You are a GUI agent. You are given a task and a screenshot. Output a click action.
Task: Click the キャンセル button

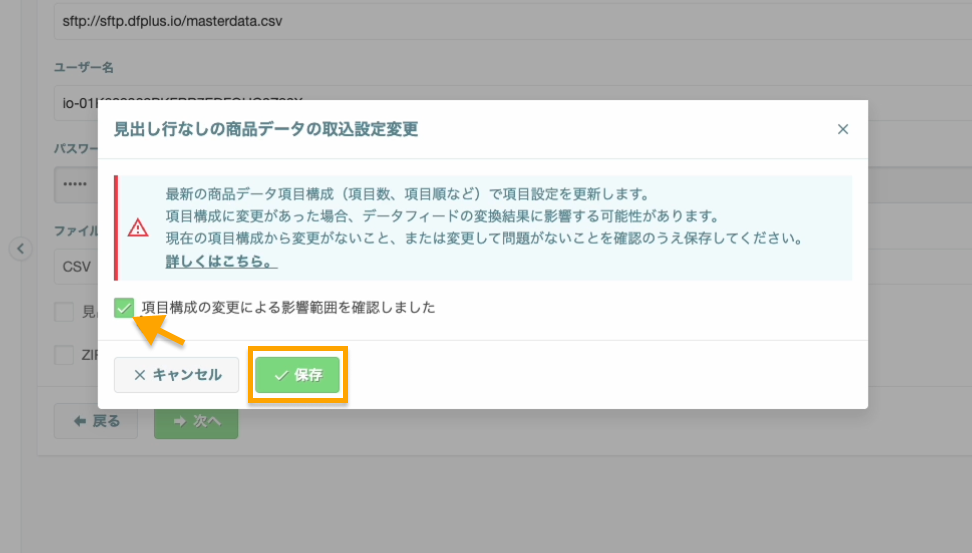[x=176, y=374]
